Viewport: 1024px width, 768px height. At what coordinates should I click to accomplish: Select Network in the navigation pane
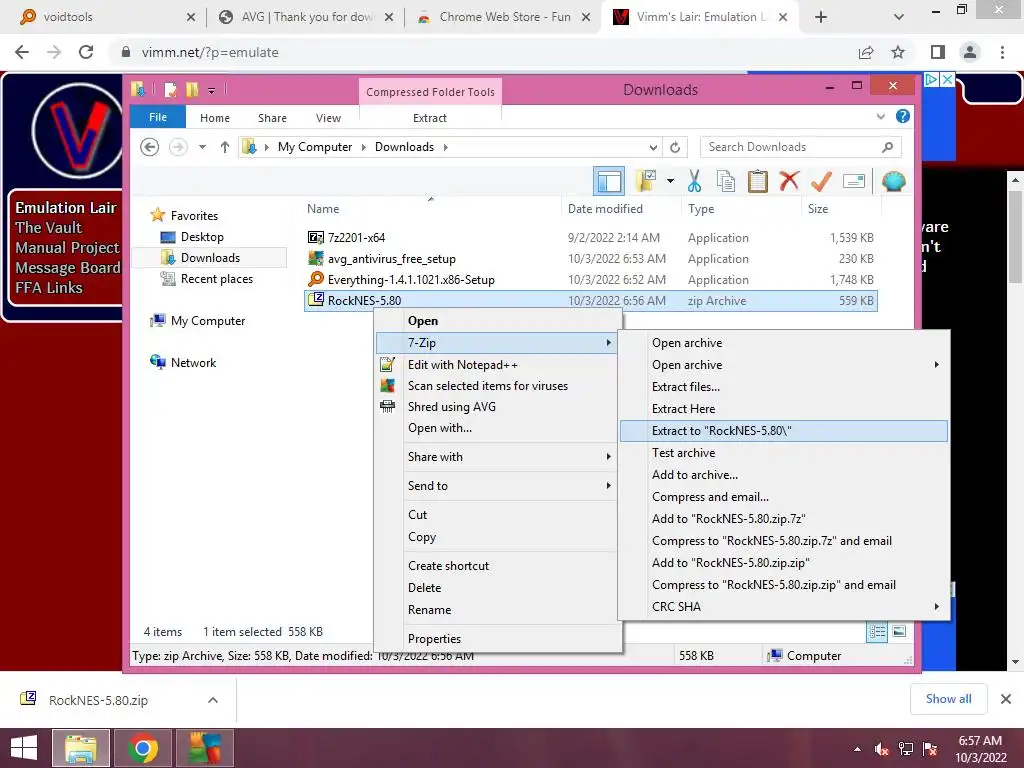point(193,362)
